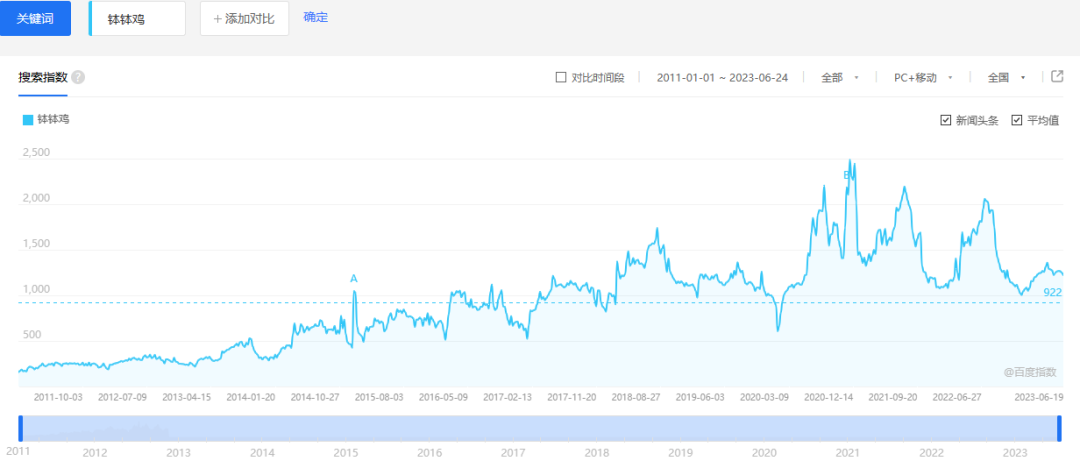Toggle the 平均值 checkbox off
The height and width of the screenshot is (468, 1080).
click(x=1017, y=120)
